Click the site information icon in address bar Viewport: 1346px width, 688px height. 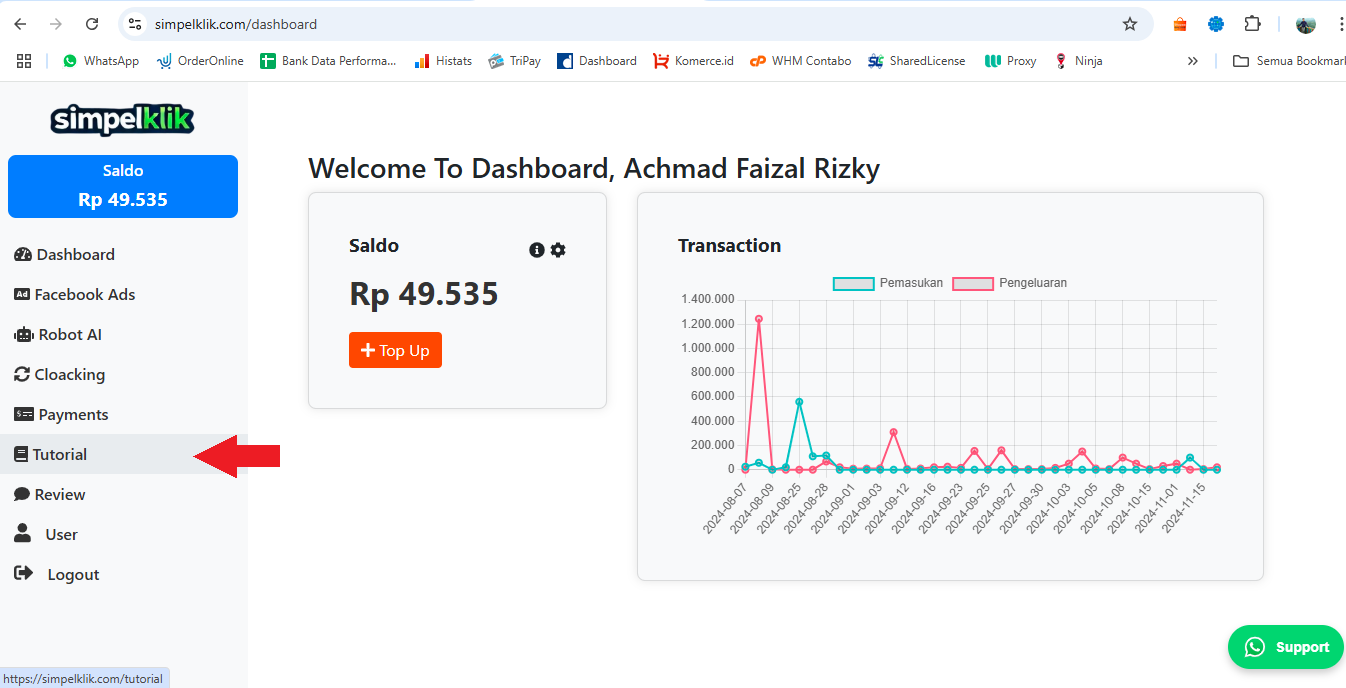(x=136, y=24)
